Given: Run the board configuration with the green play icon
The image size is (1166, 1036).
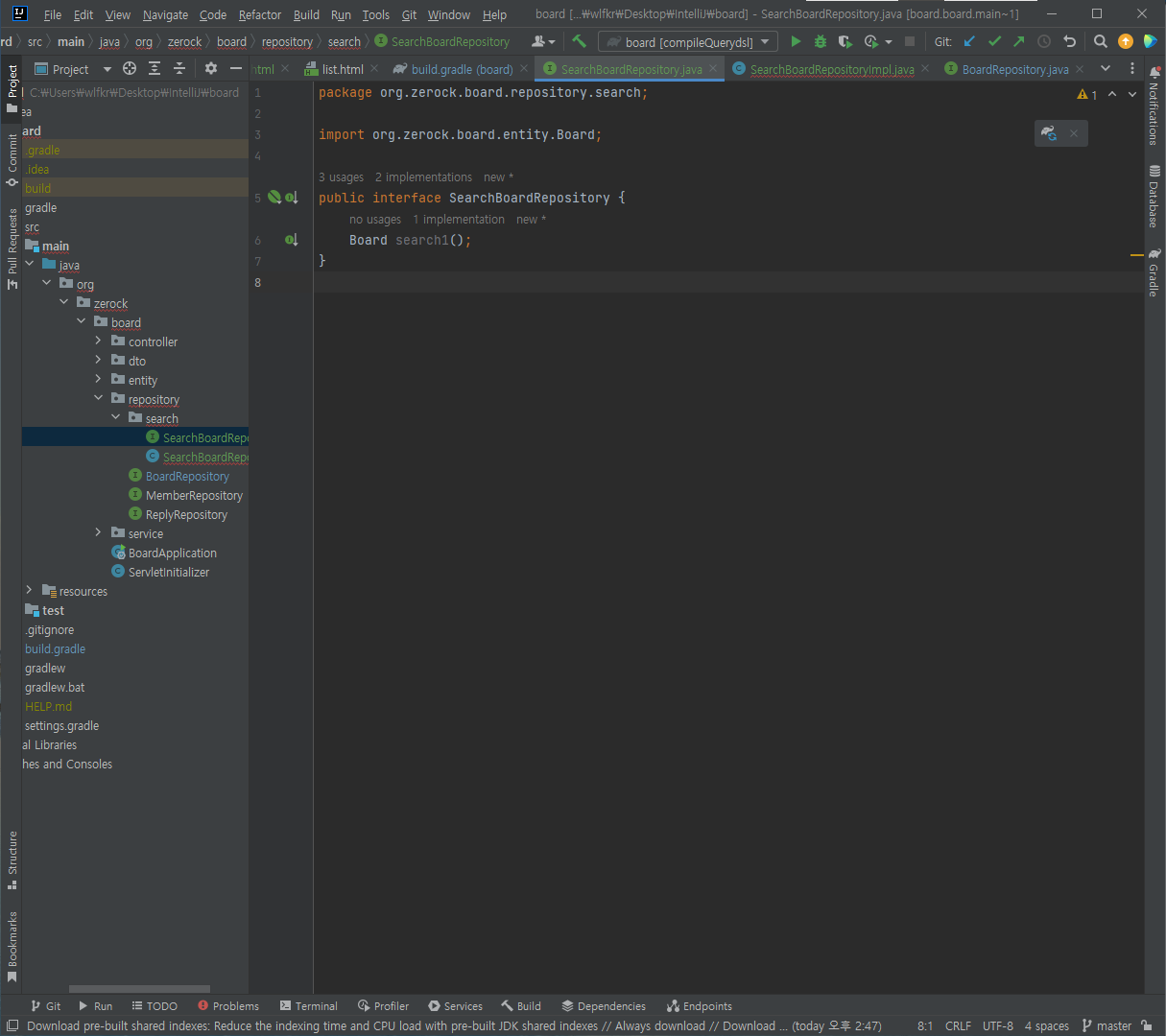Looking at the screenshot, I should tap(796, 41).
